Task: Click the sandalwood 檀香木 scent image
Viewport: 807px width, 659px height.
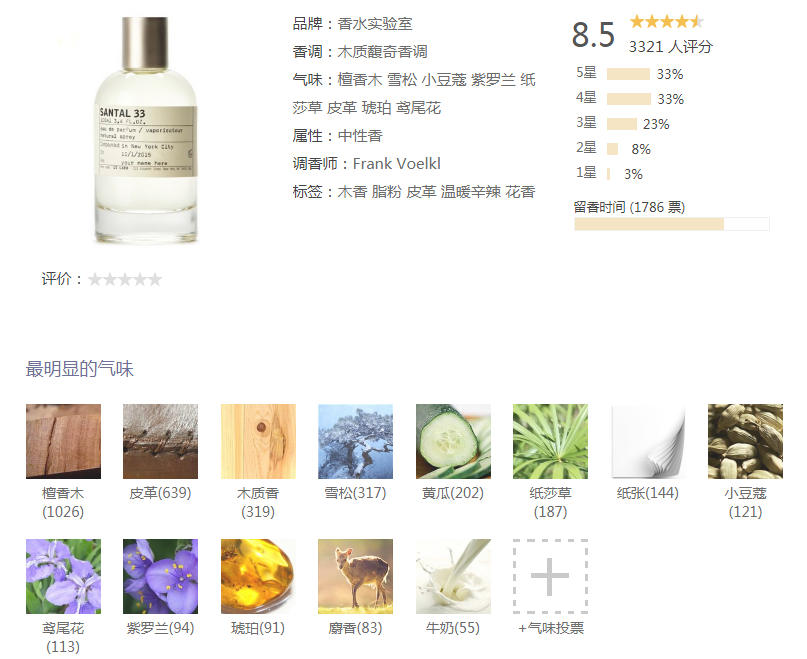Action: pos(63,441)
